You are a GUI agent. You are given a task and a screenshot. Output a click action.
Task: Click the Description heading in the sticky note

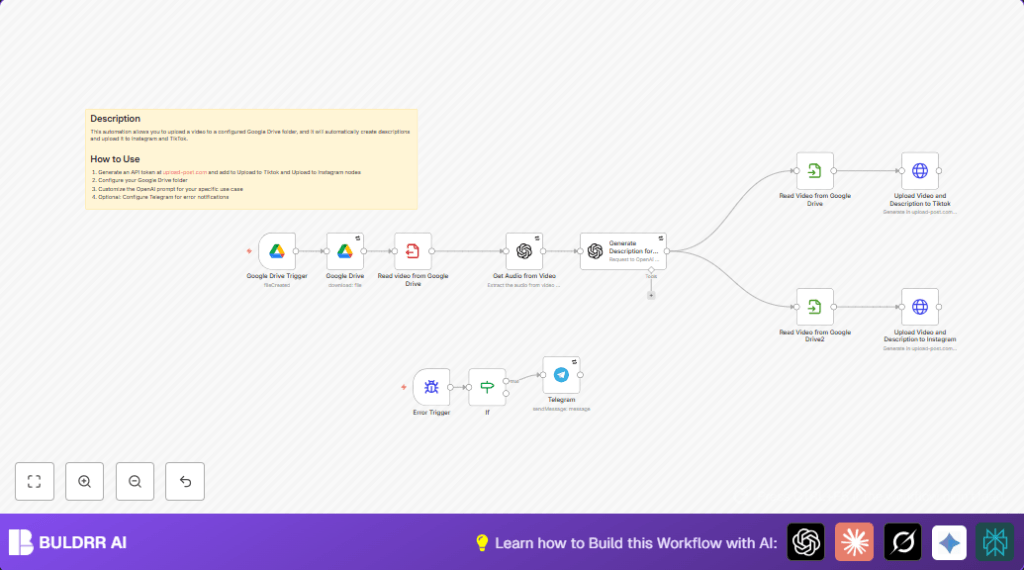115,119
